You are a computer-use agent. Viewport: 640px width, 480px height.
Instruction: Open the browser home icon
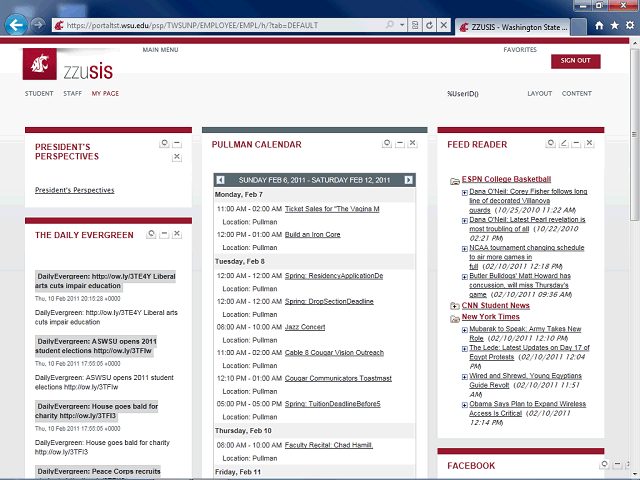click(598, 25)
